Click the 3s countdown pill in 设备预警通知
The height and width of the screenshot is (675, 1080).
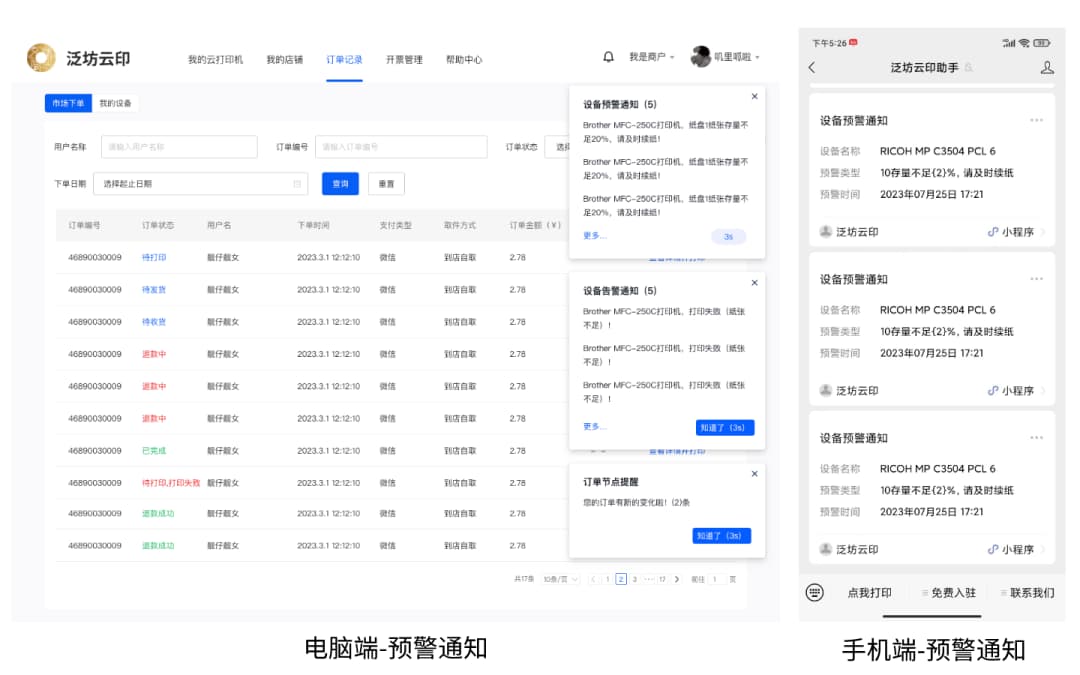(x=728, y=237)
